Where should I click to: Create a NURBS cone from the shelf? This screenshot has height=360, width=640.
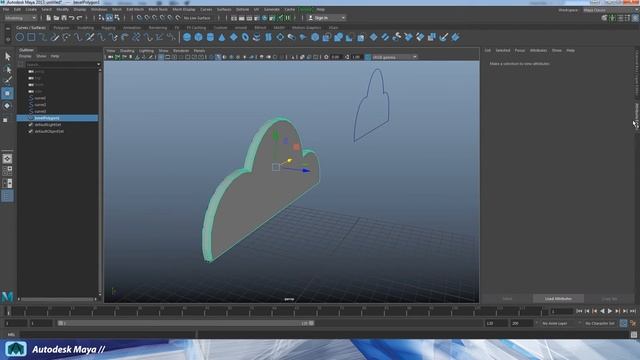coord(222,37)
